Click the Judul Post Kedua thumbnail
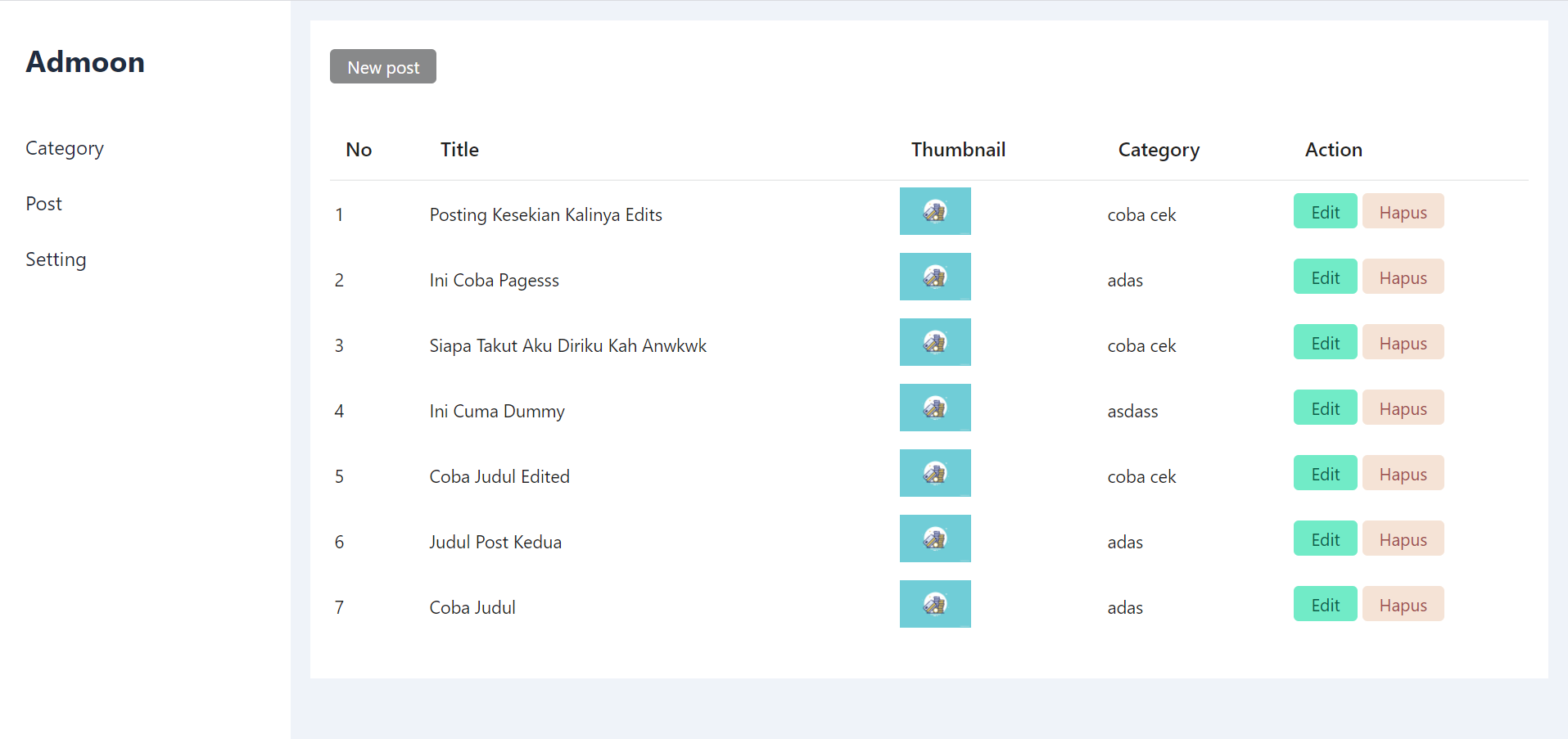This screenshot has width=1568, height=739. click(934, 538)
